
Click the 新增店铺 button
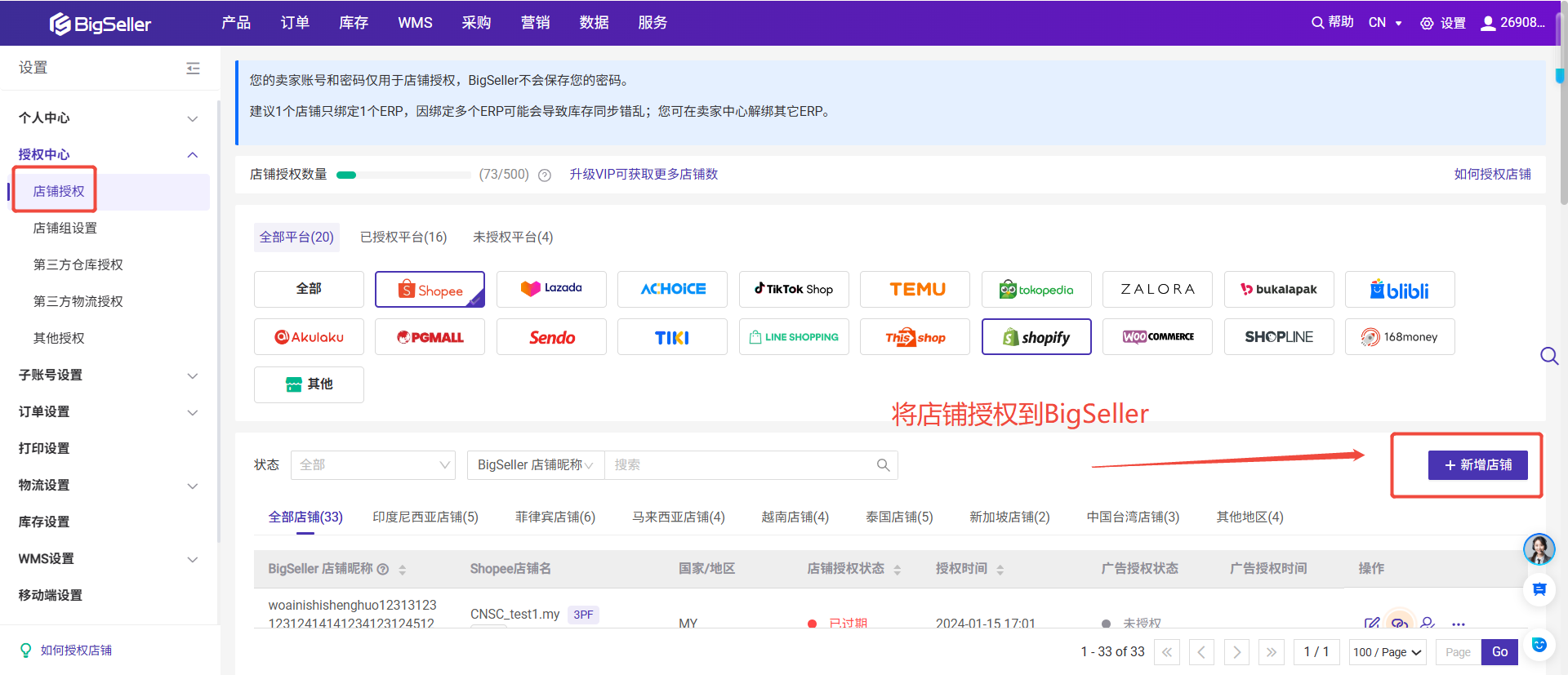[x=1477, y=465]
